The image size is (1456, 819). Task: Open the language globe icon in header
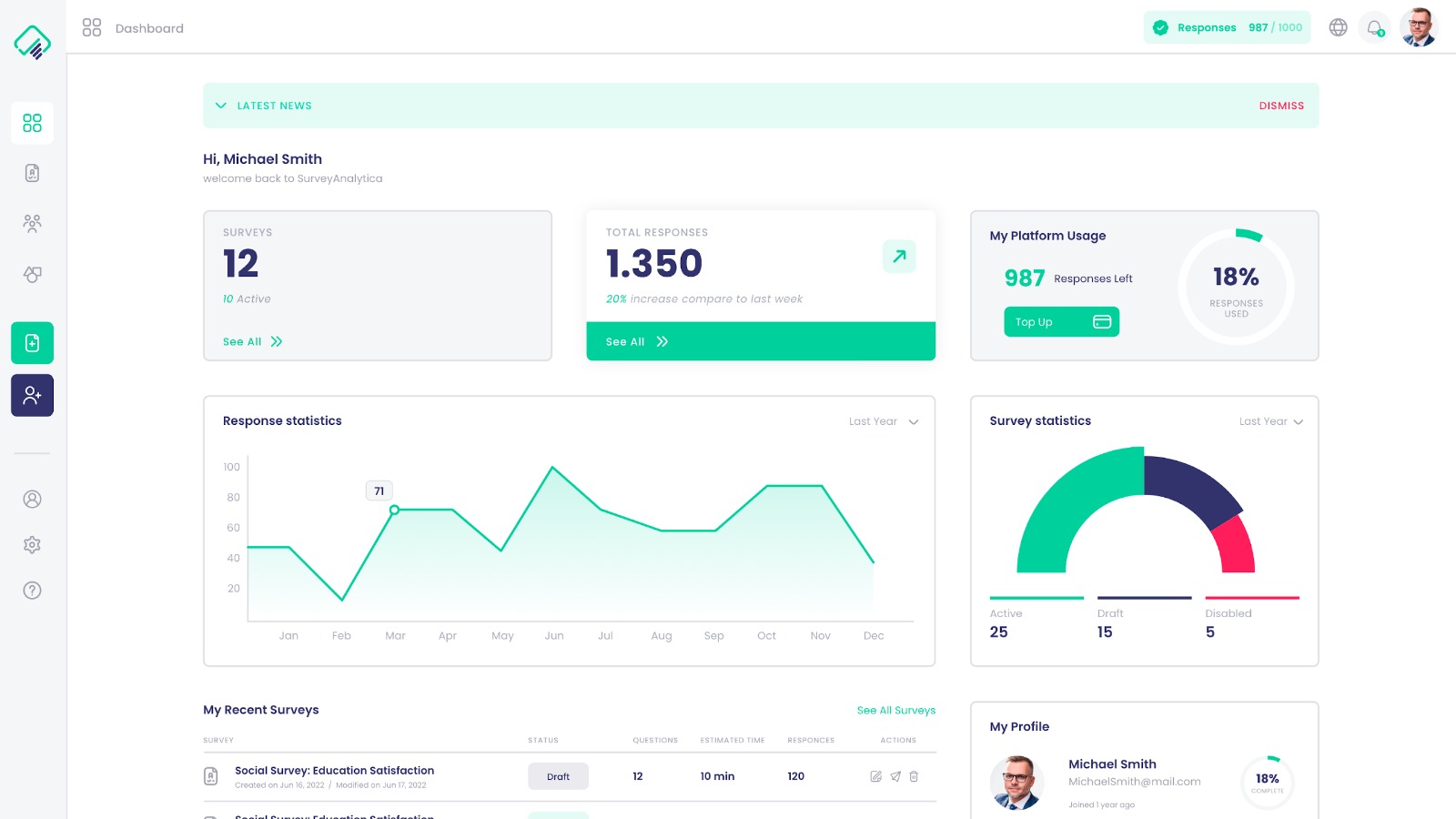(1338, 27)
